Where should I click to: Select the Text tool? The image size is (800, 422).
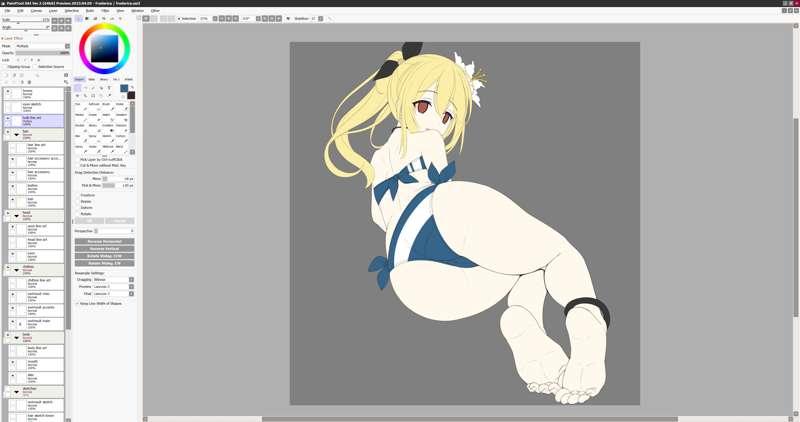tap(109, 88)
